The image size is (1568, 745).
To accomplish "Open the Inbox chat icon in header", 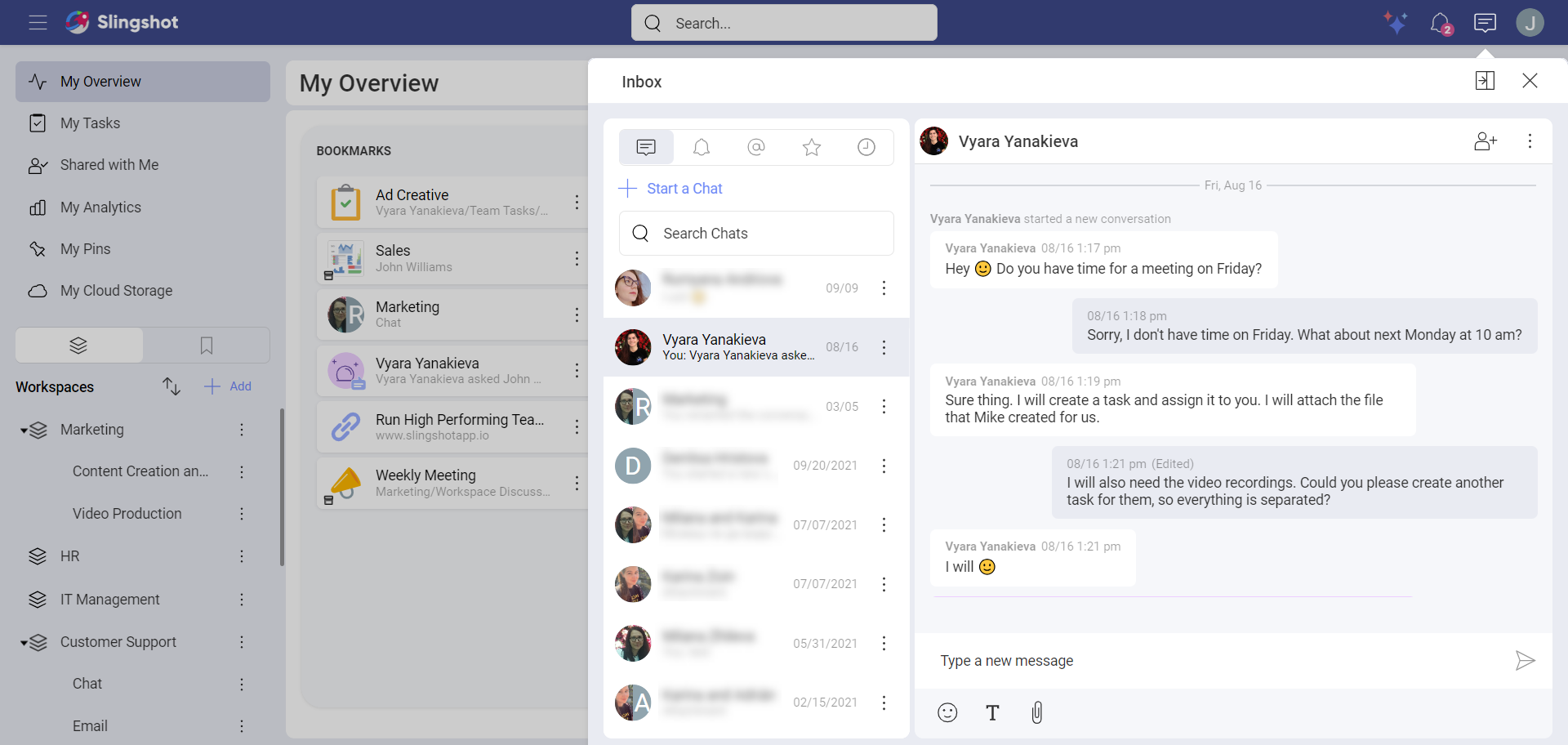I will pyautogui.click(x=1486, y=23).
